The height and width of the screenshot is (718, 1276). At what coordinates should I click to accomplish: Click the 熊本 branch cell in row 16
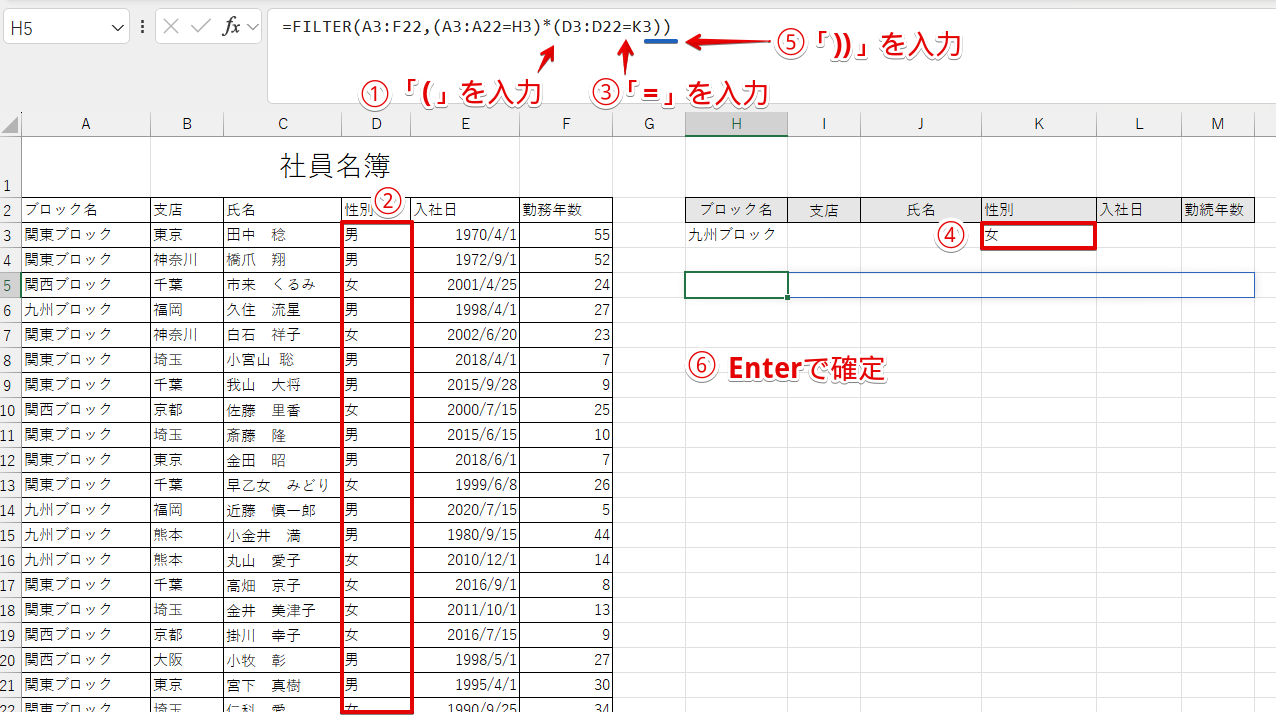(x=187, y=560)
